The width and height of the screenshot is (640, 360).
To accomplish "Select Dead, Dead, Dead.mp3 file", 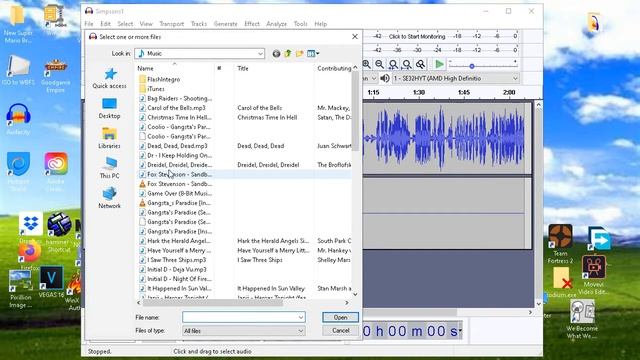I will pyautogui.click(x=177, y=146).
